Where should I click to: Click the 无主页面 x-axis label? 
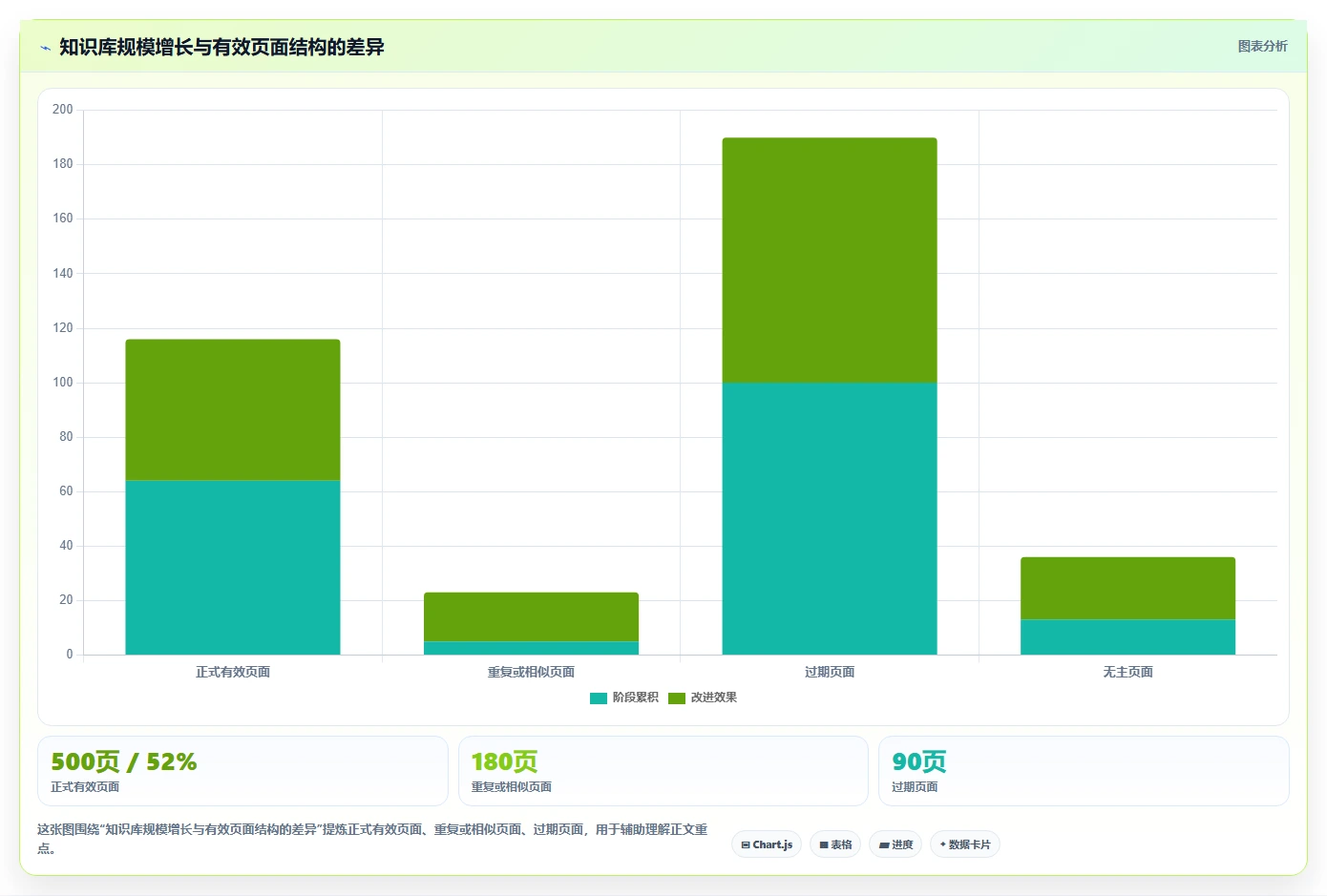click(x=1127, y=672)
